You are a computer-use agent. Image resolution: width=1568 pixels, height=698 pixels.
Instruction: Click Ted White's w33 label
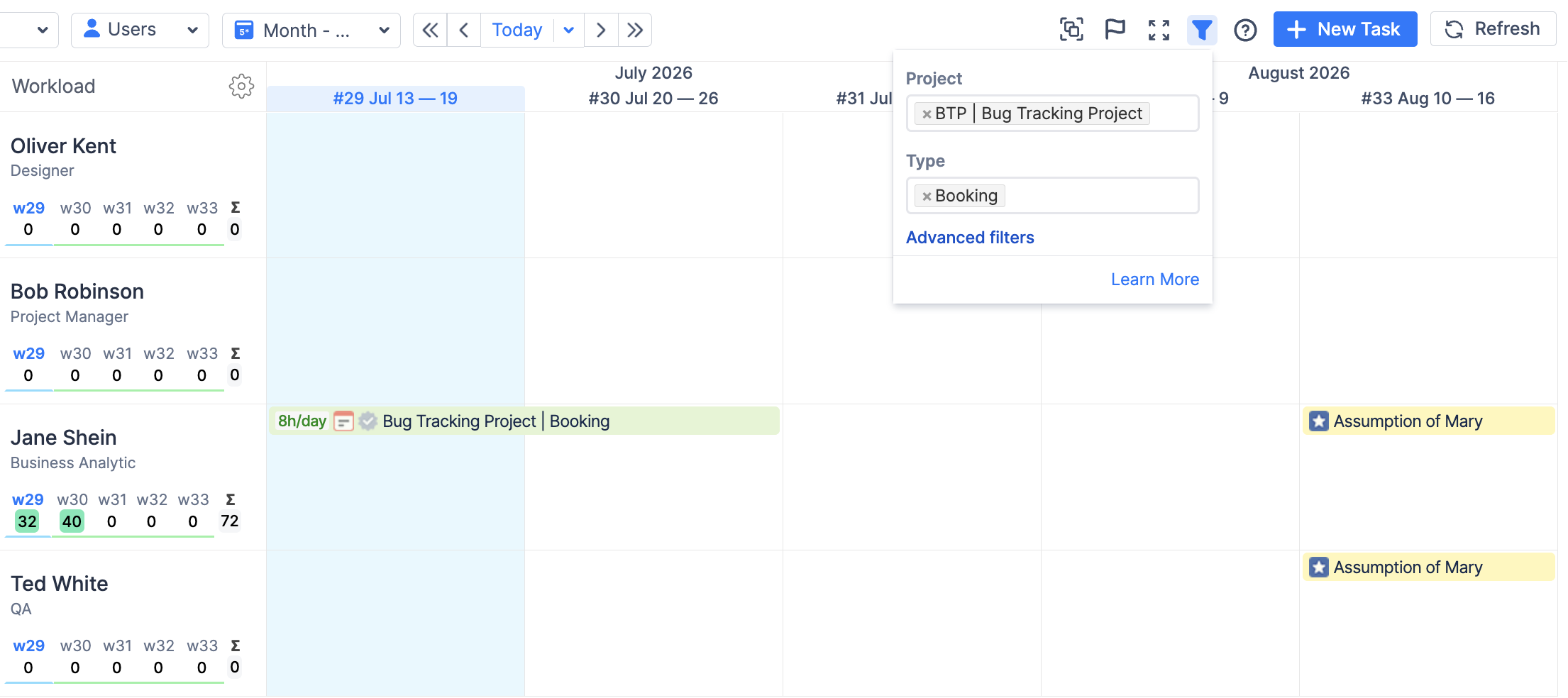pyautogui.click(x=202, y=646)
